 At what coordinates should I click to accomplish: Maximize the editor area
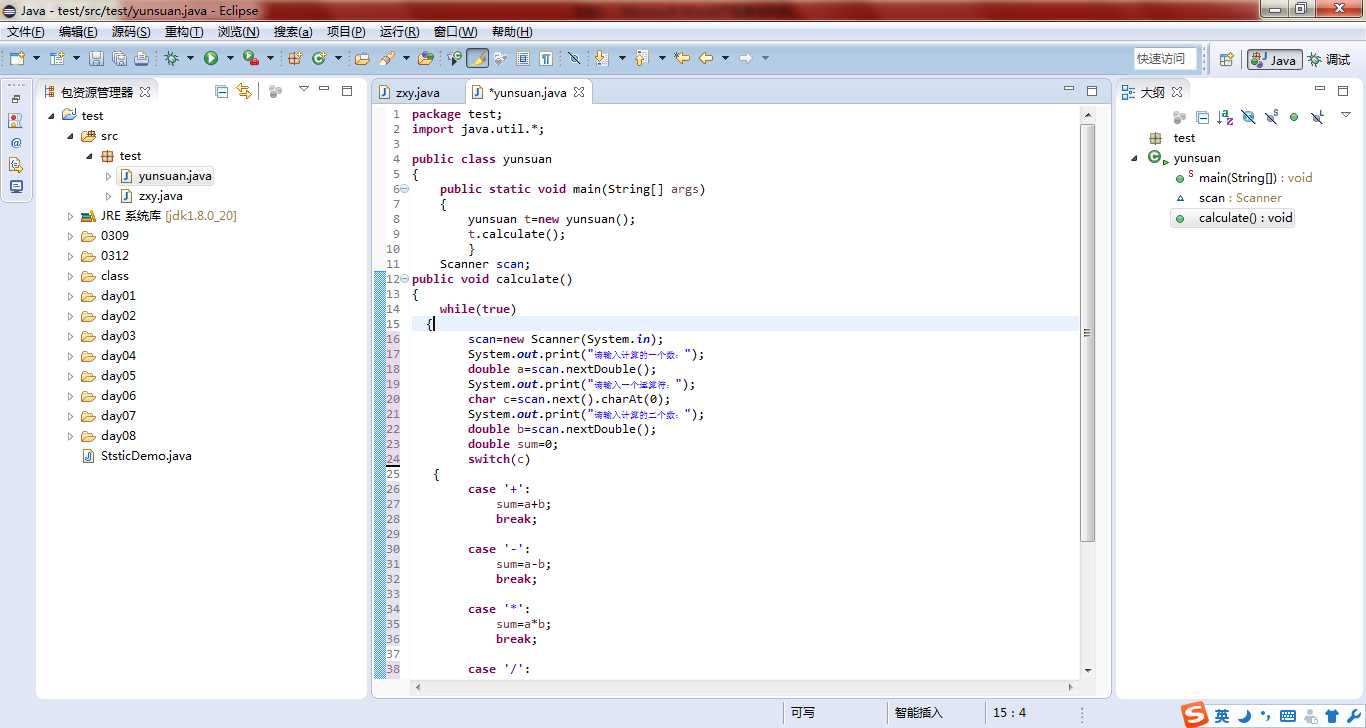[x=1092, y=90]
